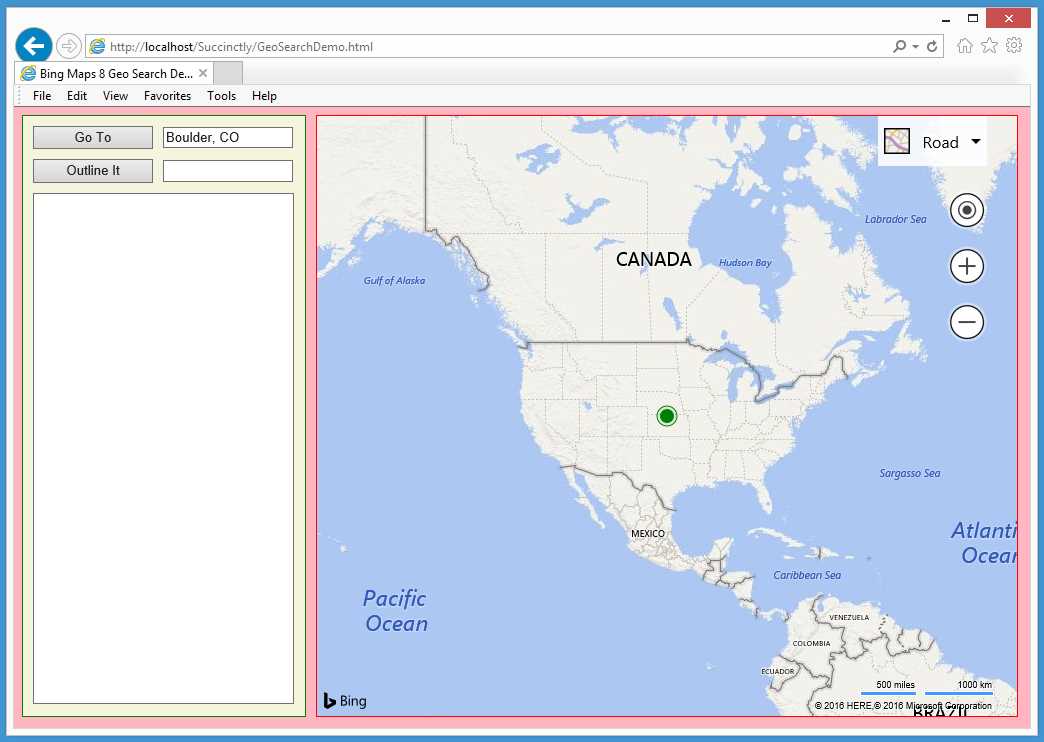Screen dimensions: 1044x742
Task: Click the map style thumbnail beside Road
Action: click(896, 141)
